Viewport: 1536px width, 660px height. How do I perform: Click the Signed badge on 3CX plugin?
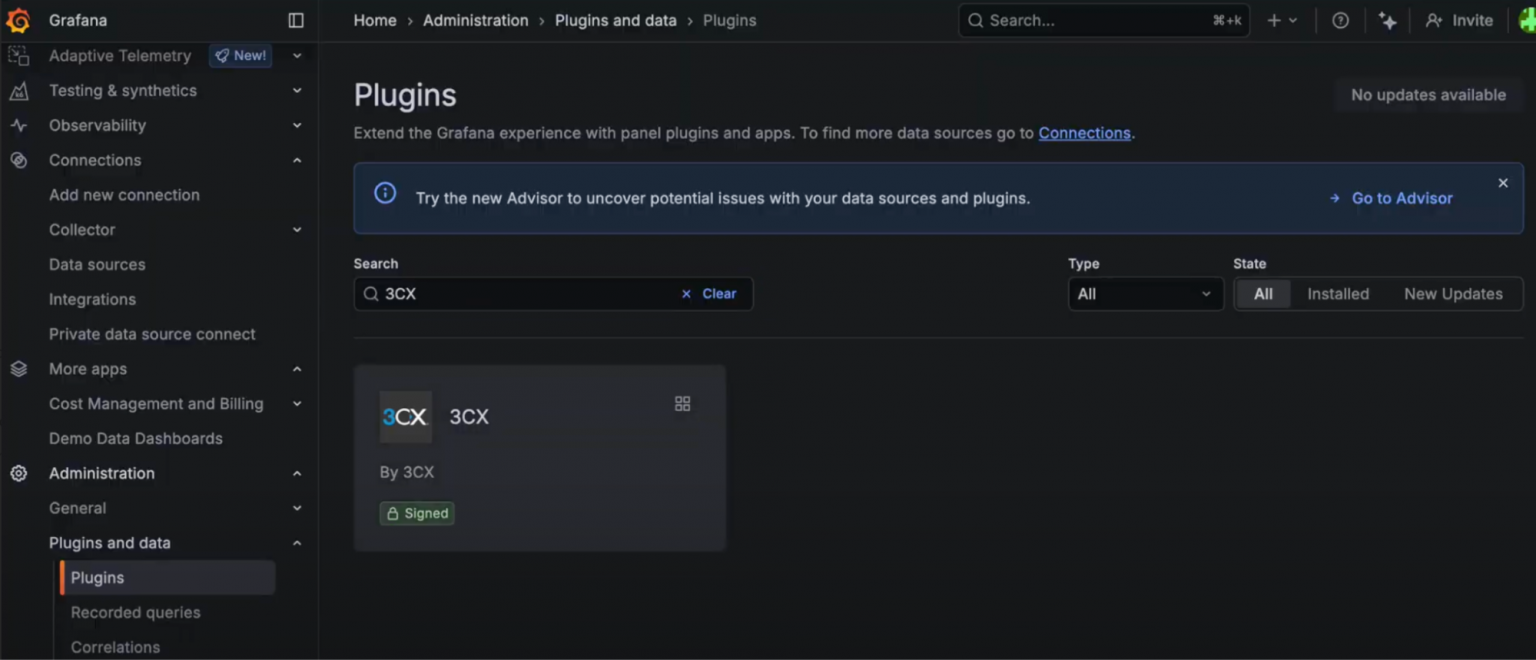click(417, 513)
